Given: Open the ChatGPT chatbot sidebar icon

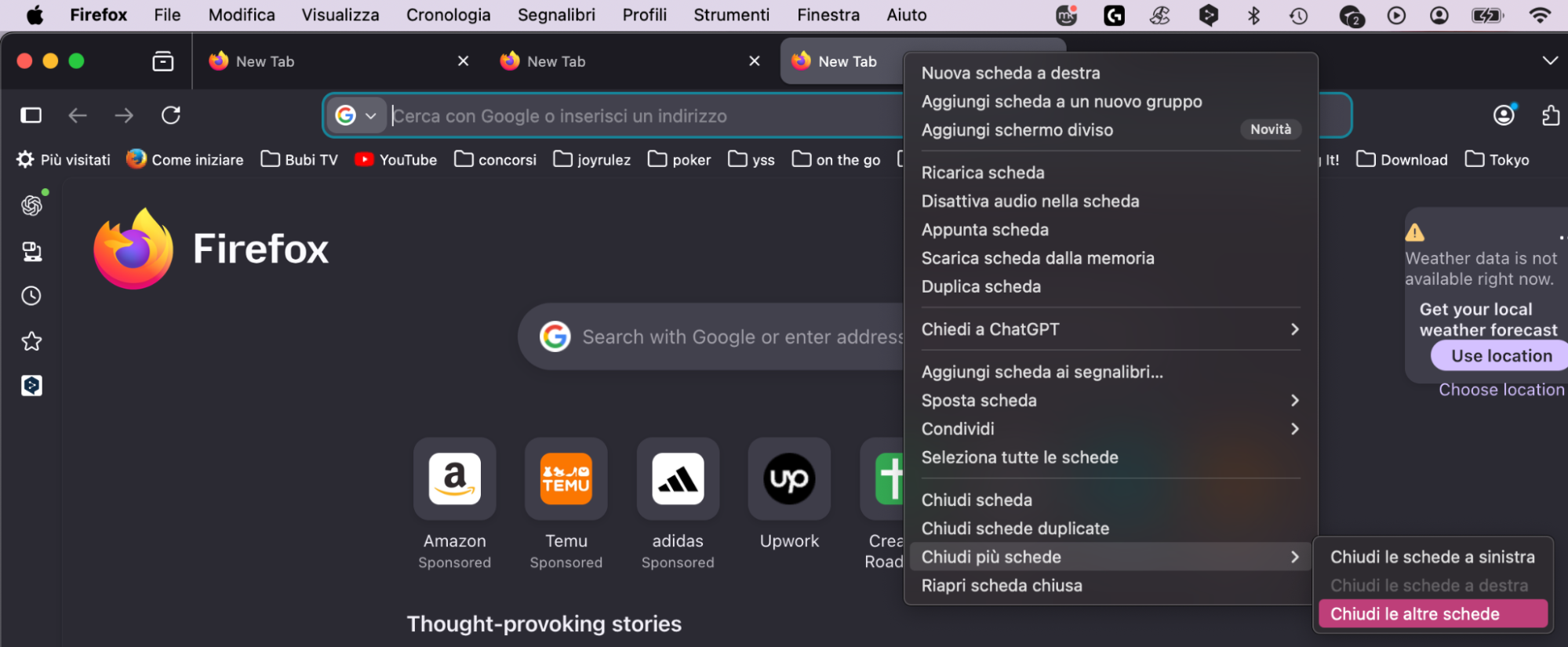Looking at the screenshot, I should click(x=31, y=205).
